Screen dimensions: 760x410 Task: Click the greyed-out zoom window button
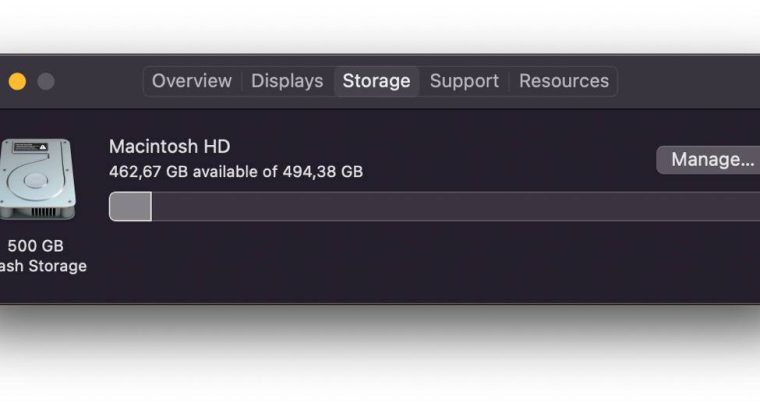coord(46,81)
